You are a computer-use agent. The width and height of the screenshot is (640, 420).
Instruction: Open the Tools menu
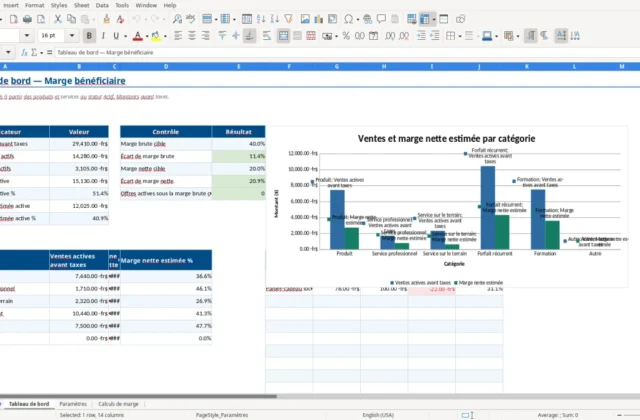click(x=122, y=5)
